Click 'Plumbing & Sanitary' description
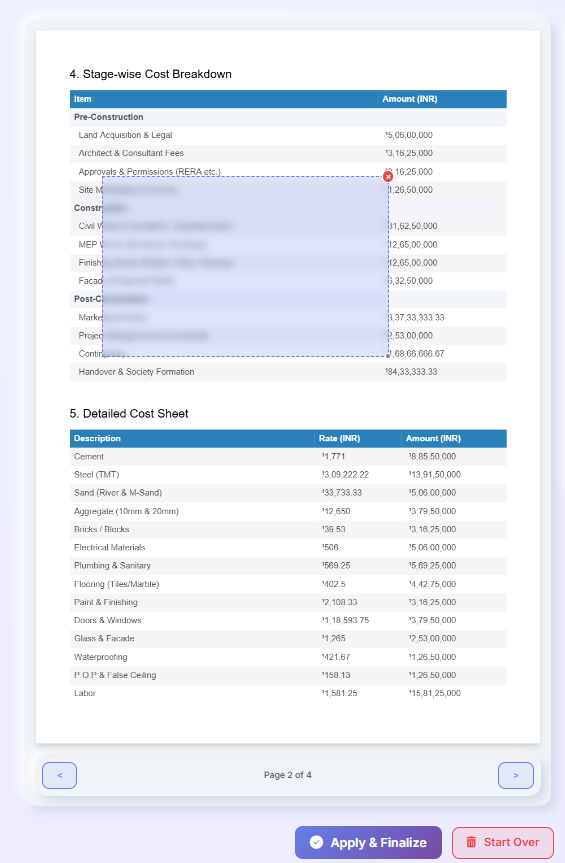Screen dimensions: 565x863 coord(112,566)
